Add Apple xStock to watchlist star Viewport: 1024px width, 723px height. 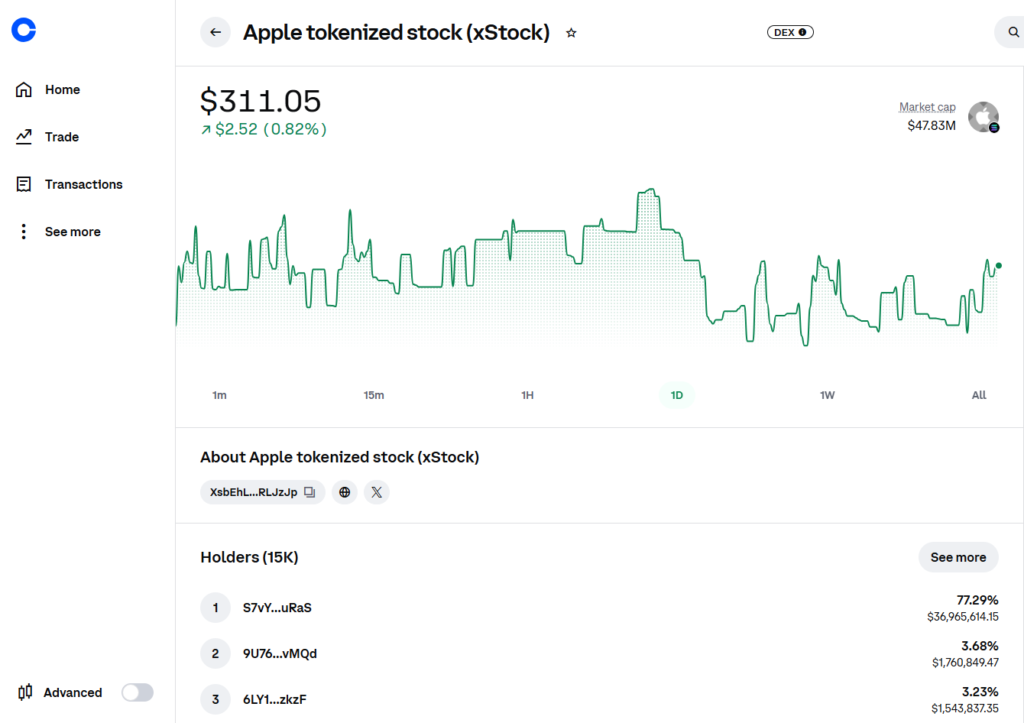(571, 33)
